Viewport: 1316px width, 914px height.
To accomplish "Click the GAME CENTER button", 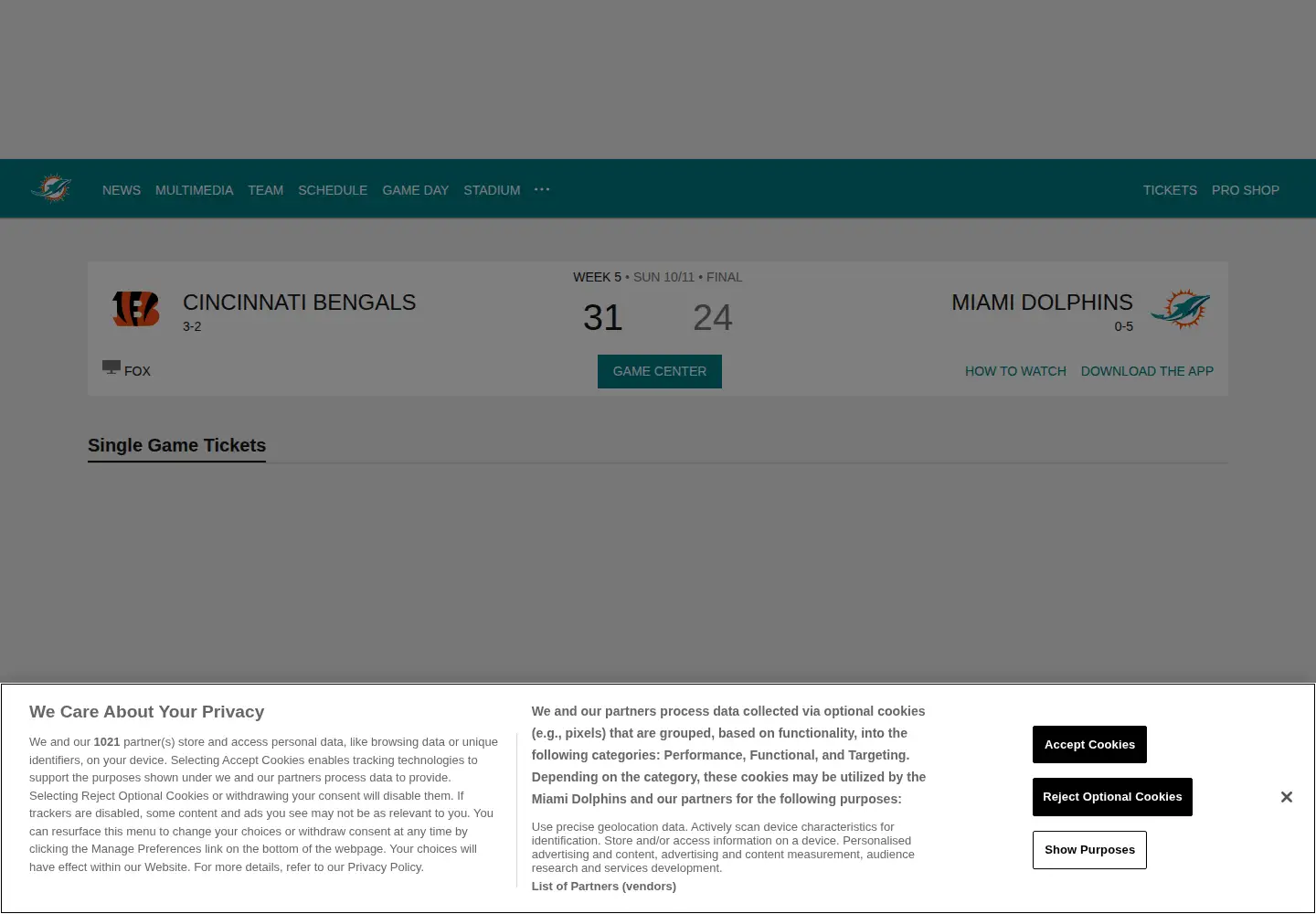I will pyautogui.click(x=660, y=371).
